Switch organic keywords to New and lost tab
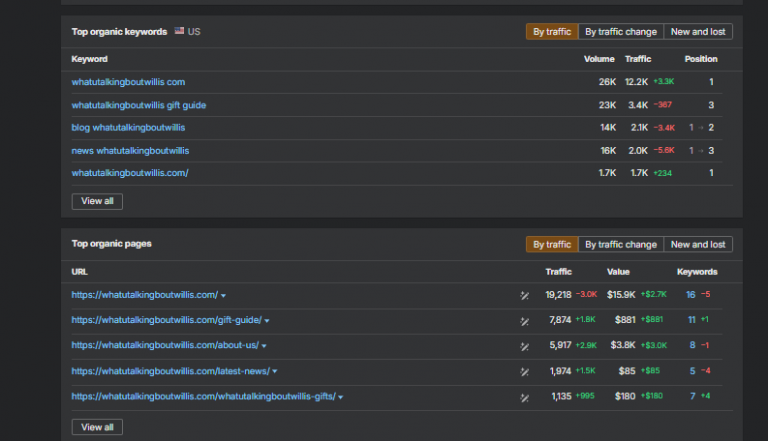Viewport: 768px width, 441px height. click(698, 32)
